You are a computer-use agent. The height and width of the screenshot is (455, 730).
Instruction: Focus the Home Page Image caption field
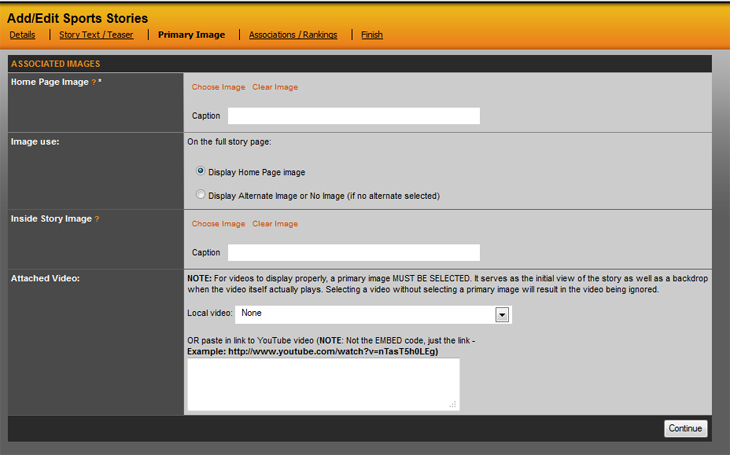[x=354, y=116]
